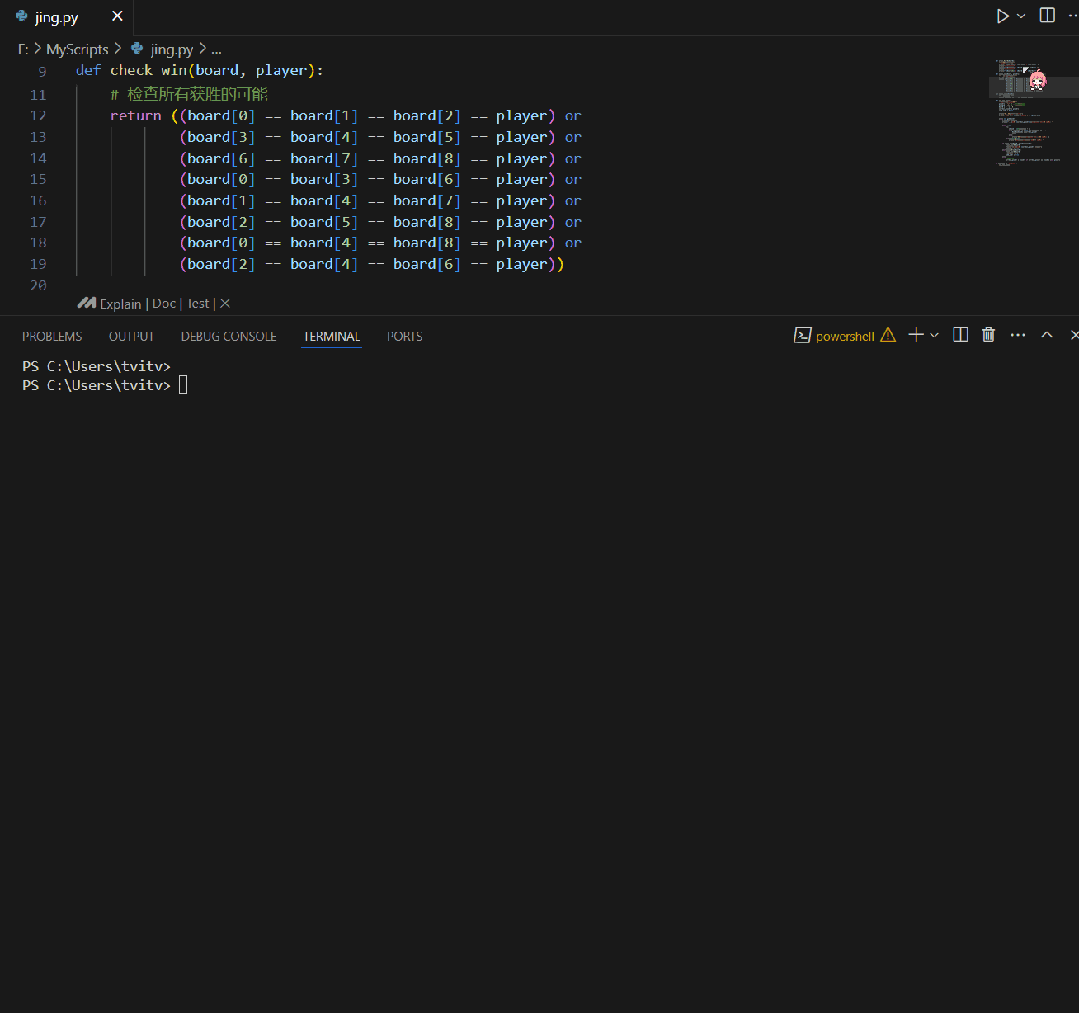Split the editor to the right
This screenshot has height=1013, width=1079.
click(x=1047, y=16)
